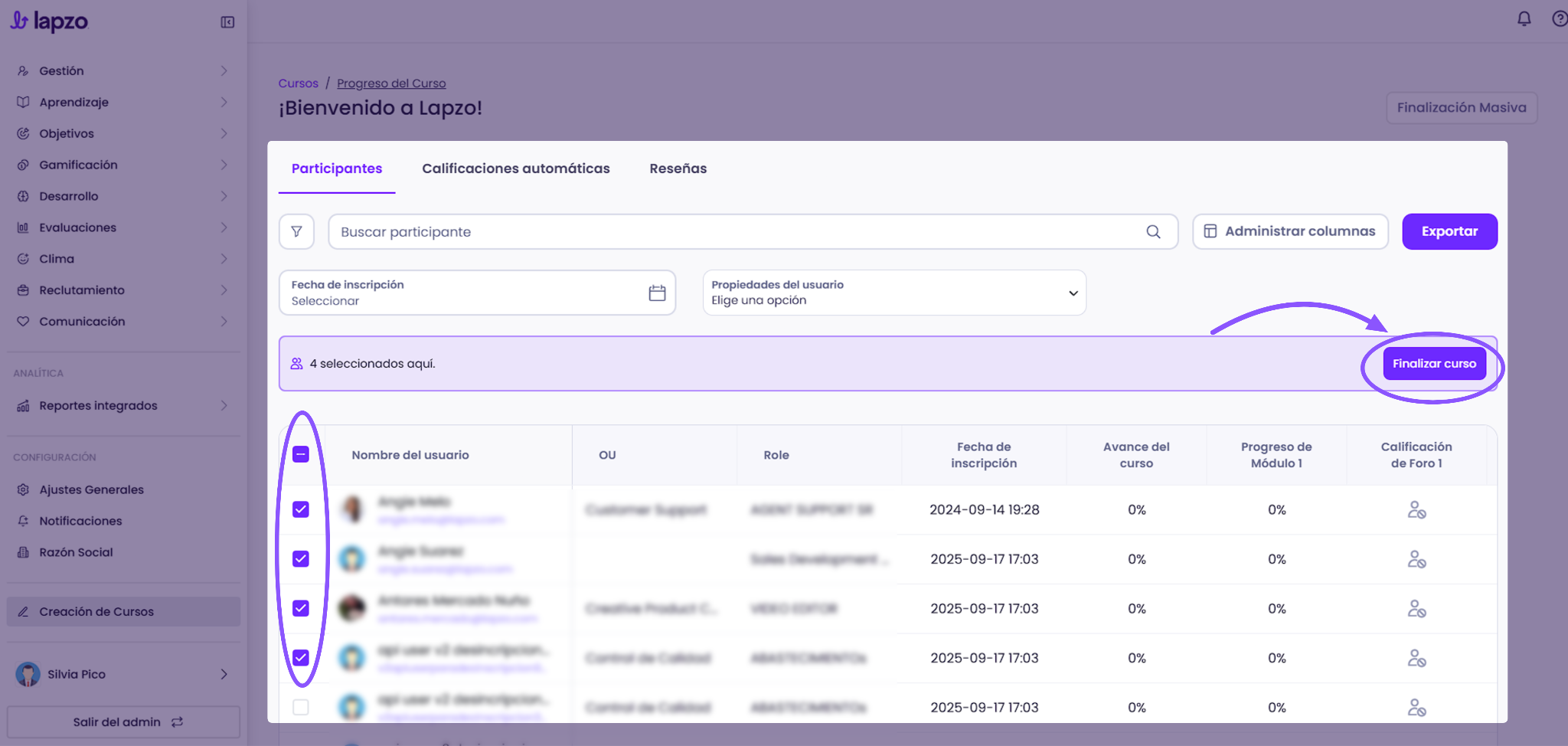This screenshot has width=1568, height=746.
Task: Click the Comunicación heart icon
Action: (23, 322)
